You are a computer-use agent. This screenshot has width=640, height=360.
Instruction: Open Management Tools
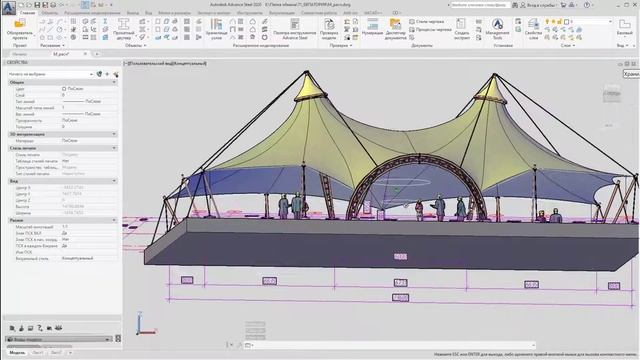497,29
